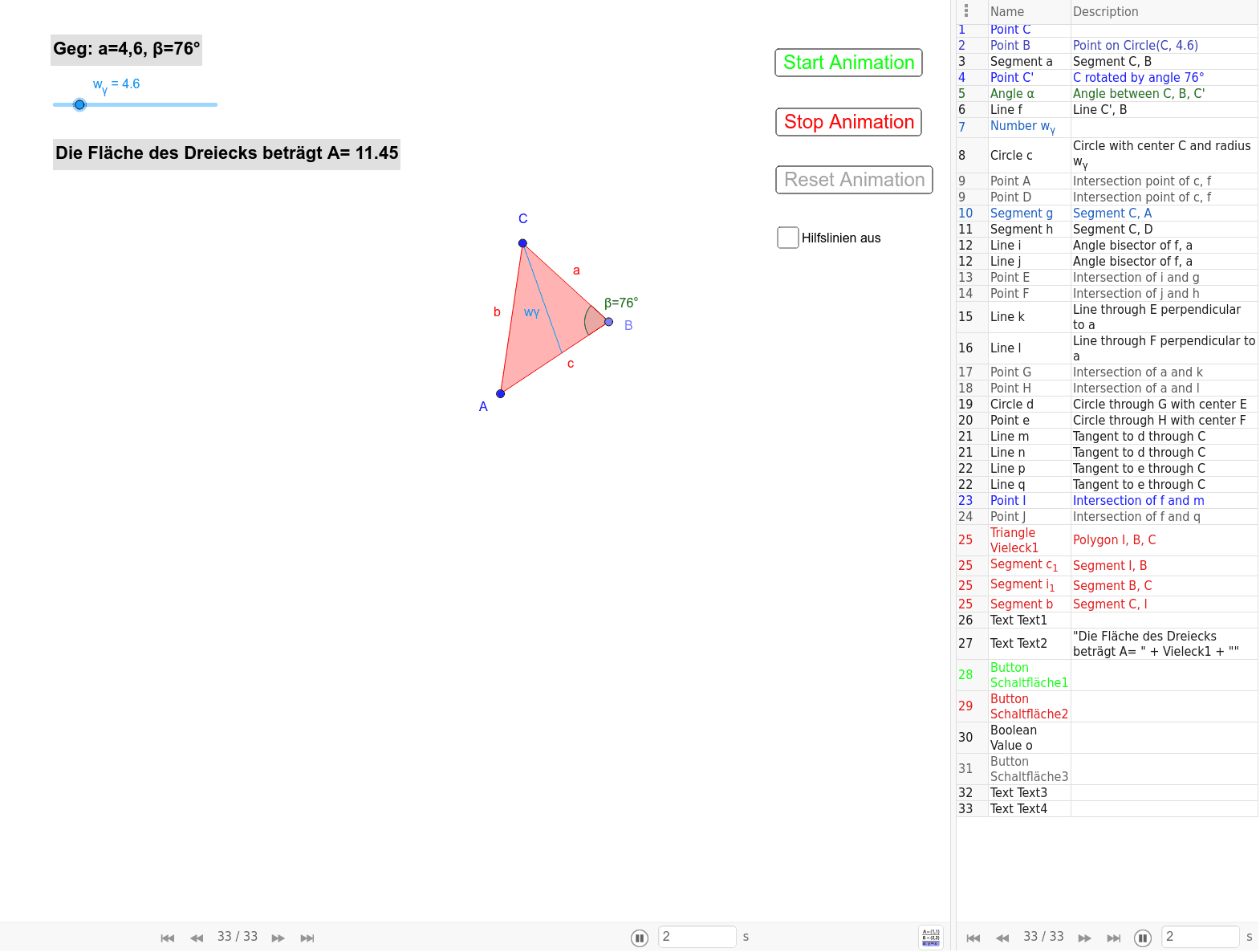This screenshot has width=1260, height=952.
Task: Jump to first step in protocol navigation bar
Action: (x=973, y=938)
